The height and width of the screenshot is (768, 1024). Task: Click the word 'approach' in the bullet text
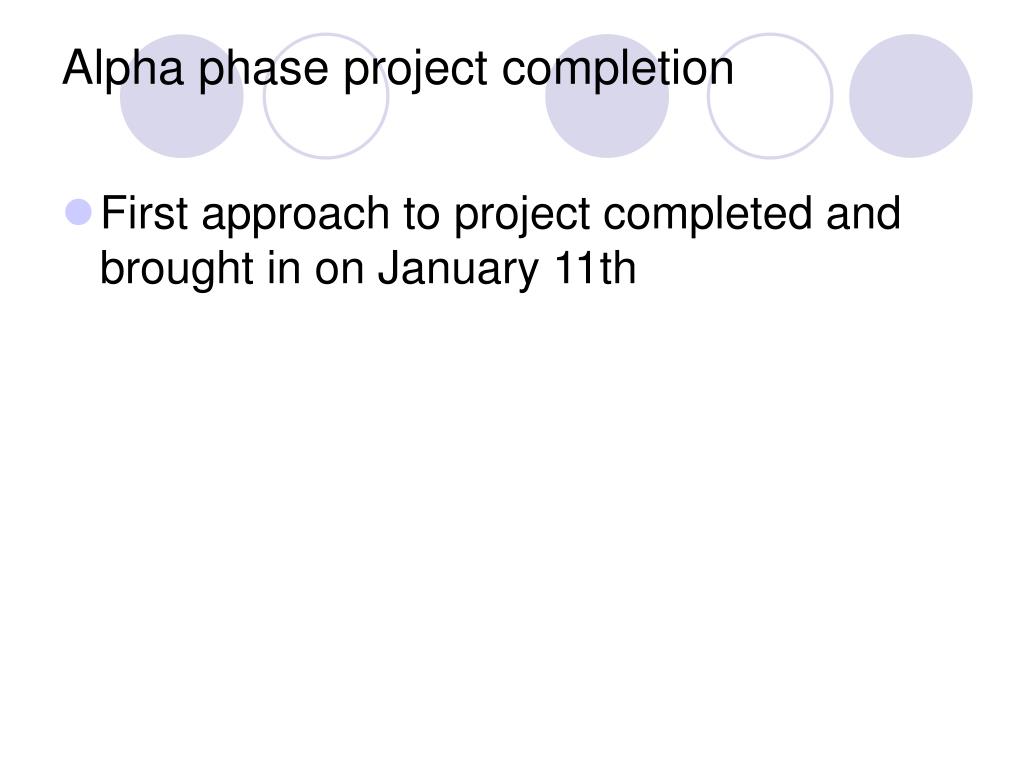point(296,216)
